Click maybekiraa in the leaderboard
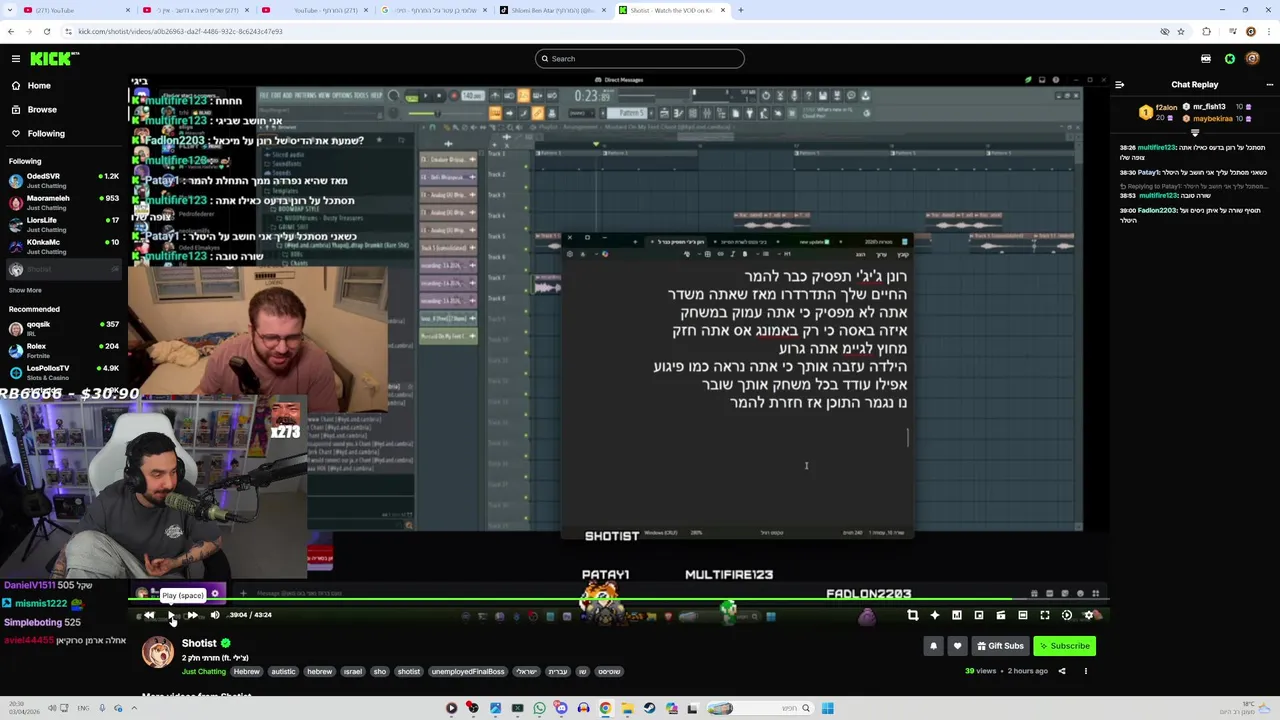 pos(1212,118)
